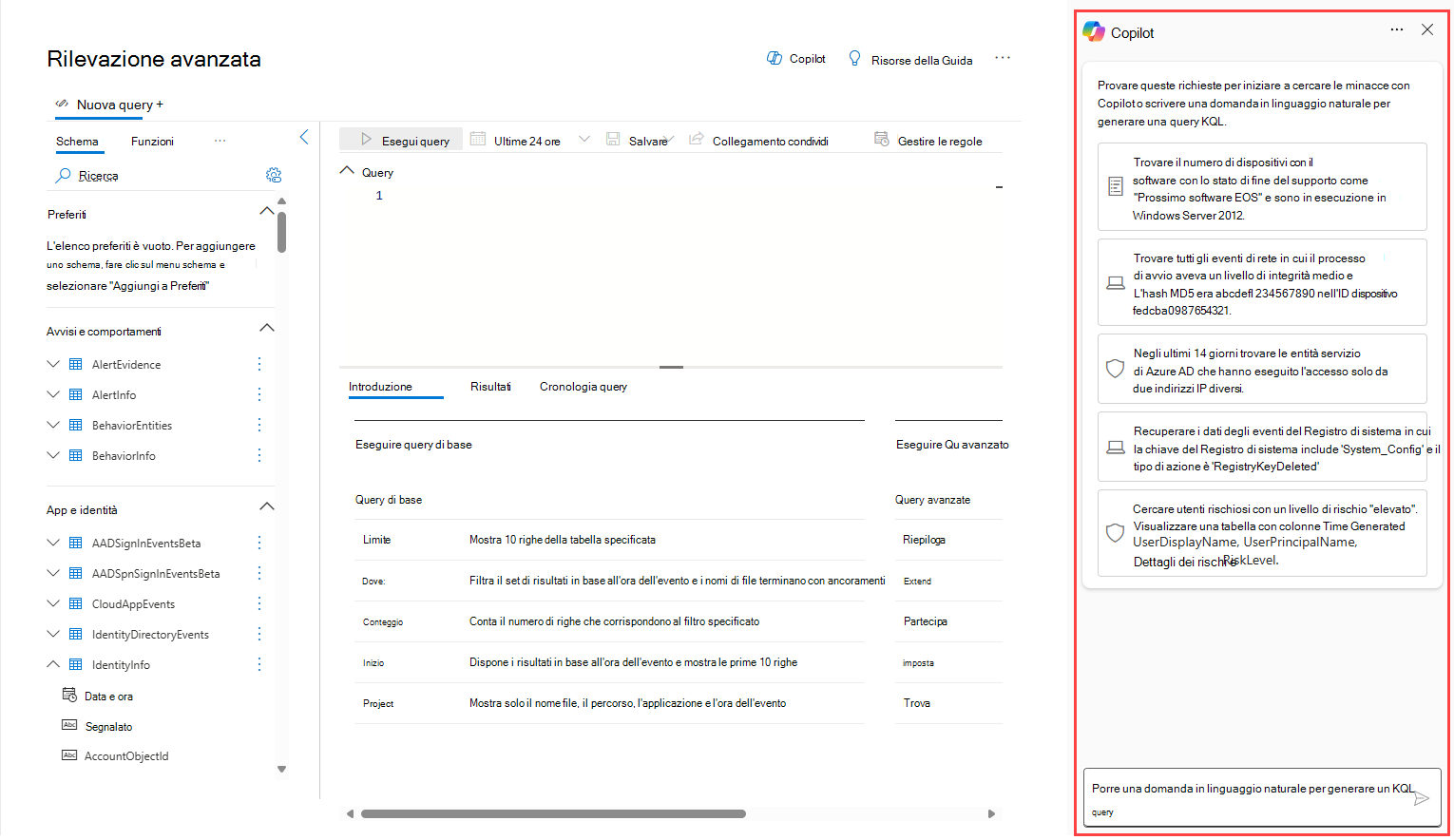Click the IdentityDirectoryEvents table icon
Viewport: 1454px width, 840px height.
click(76, 634)
